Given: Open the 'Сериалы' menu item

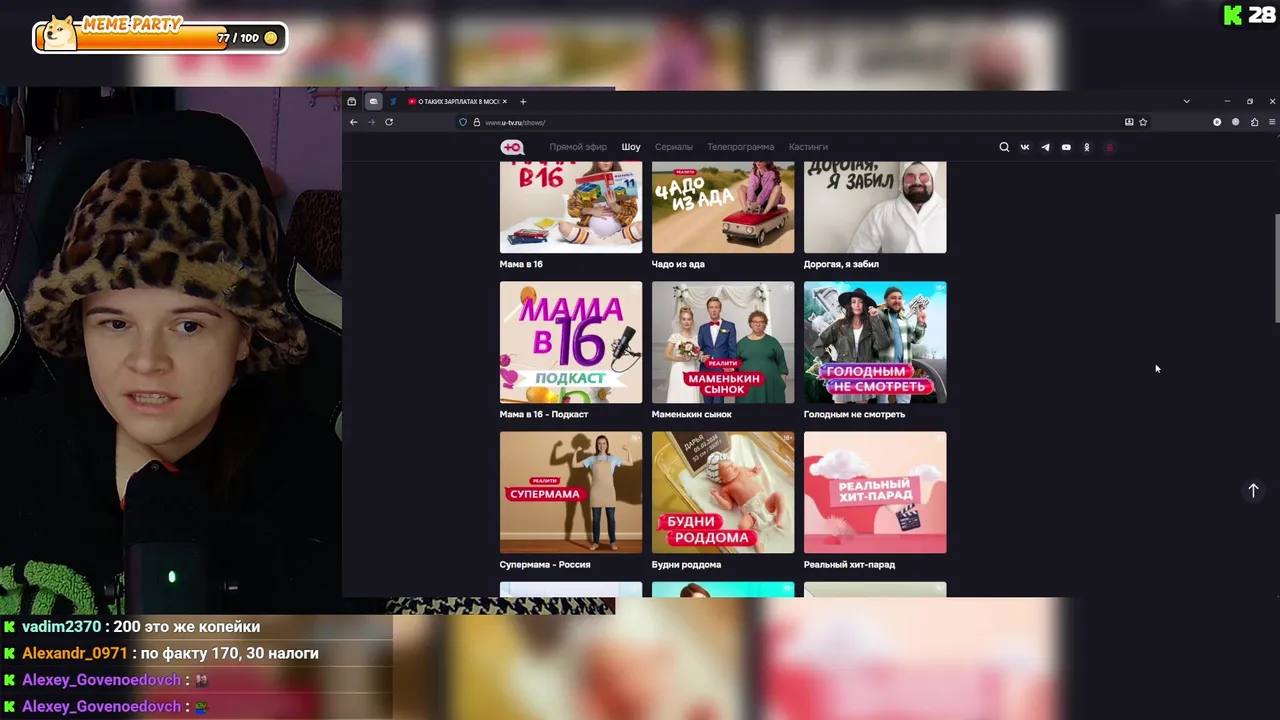Looking at the screenshot, I should [674, 147].
